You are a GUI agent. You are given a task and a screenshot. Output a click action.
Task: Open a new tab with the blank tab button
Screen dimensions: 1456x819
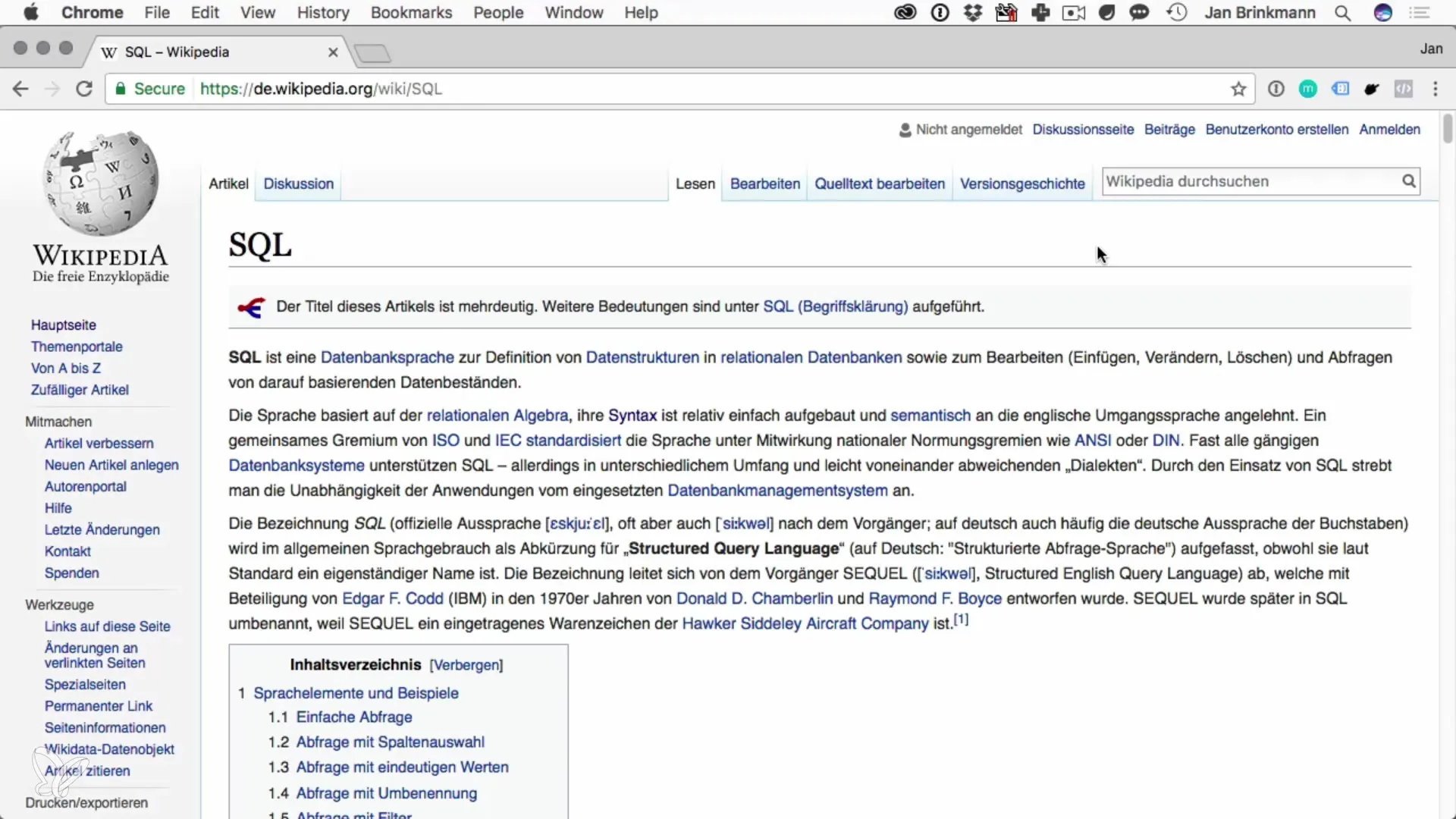pyautogui.click(x=372, y=53)
